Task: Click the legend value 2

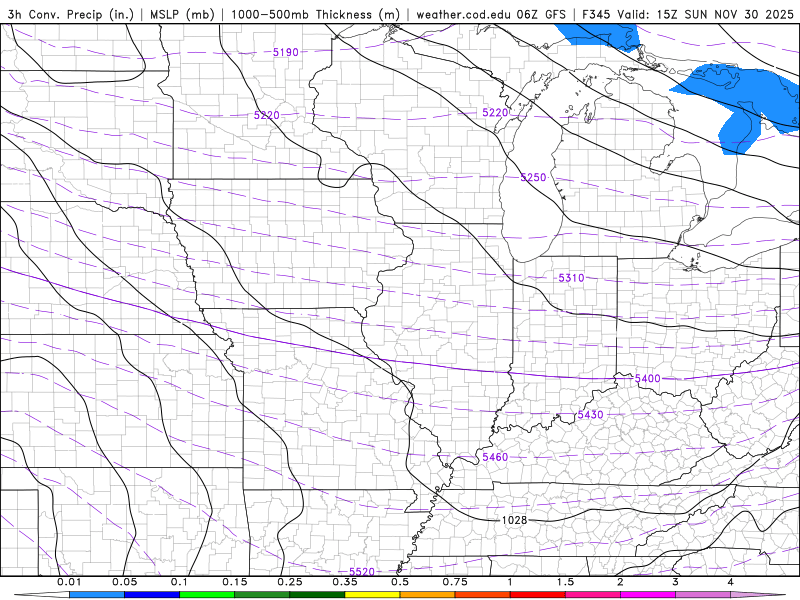Action: (620, 582)
